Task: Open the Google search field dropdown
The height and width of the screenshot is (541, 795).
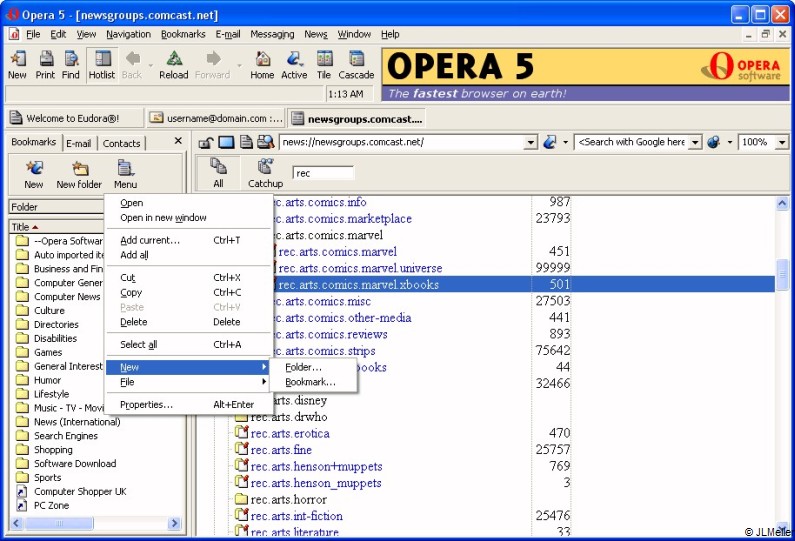Action: click(x=696, y=142)
